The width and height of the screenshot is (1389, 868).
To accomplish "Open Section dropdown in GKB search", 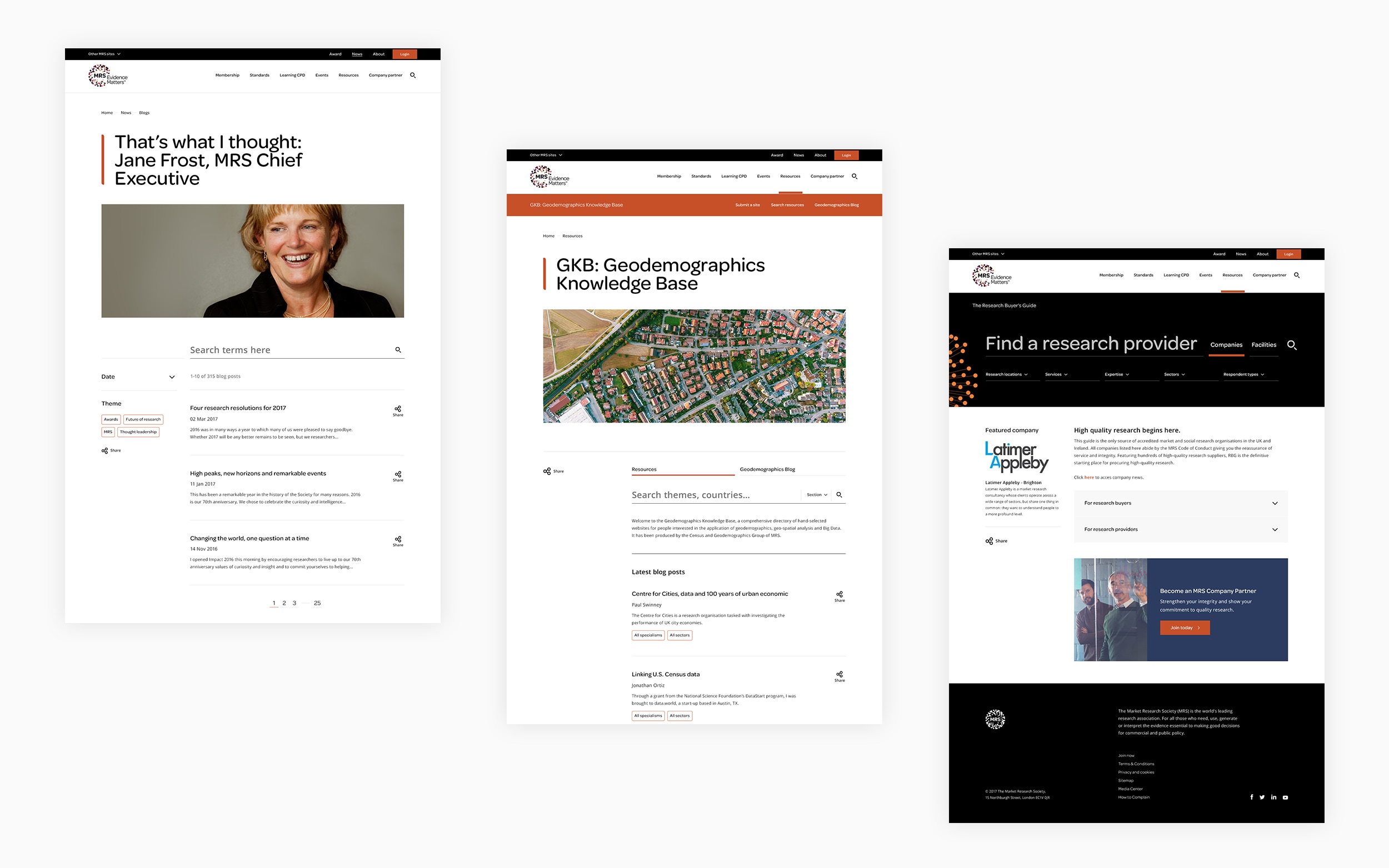I will tap(817, 495).
